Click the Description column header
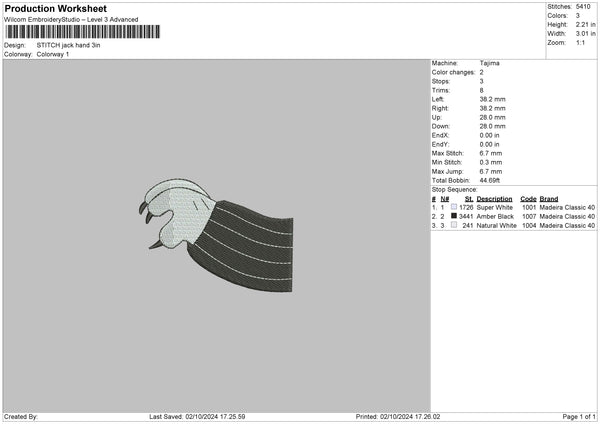The width and height of the screenshot is (600, 424). pyautogui.click(x=494, y=198)
